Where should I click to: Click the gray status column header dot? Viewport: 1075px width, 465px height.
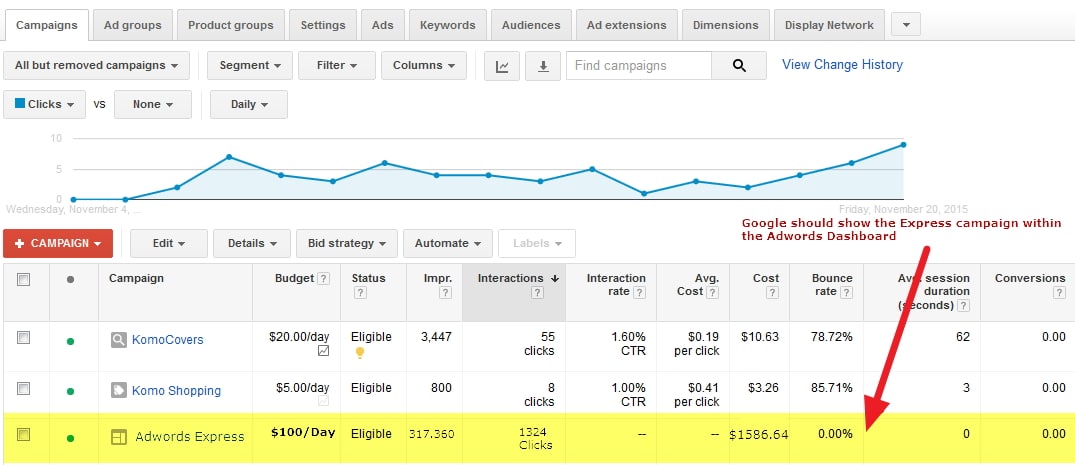tap(70, 280)
